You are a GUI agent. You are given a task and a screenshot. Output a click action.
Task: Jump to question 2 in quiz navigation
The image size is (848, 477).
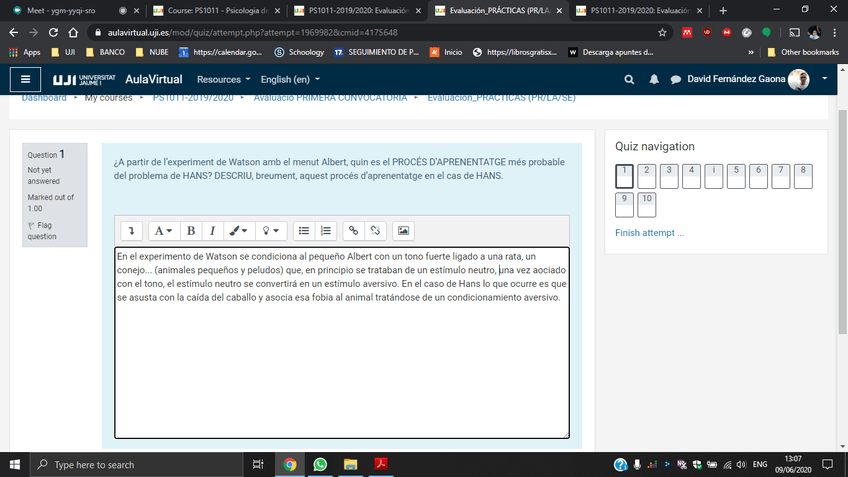(x=646, y=176)
